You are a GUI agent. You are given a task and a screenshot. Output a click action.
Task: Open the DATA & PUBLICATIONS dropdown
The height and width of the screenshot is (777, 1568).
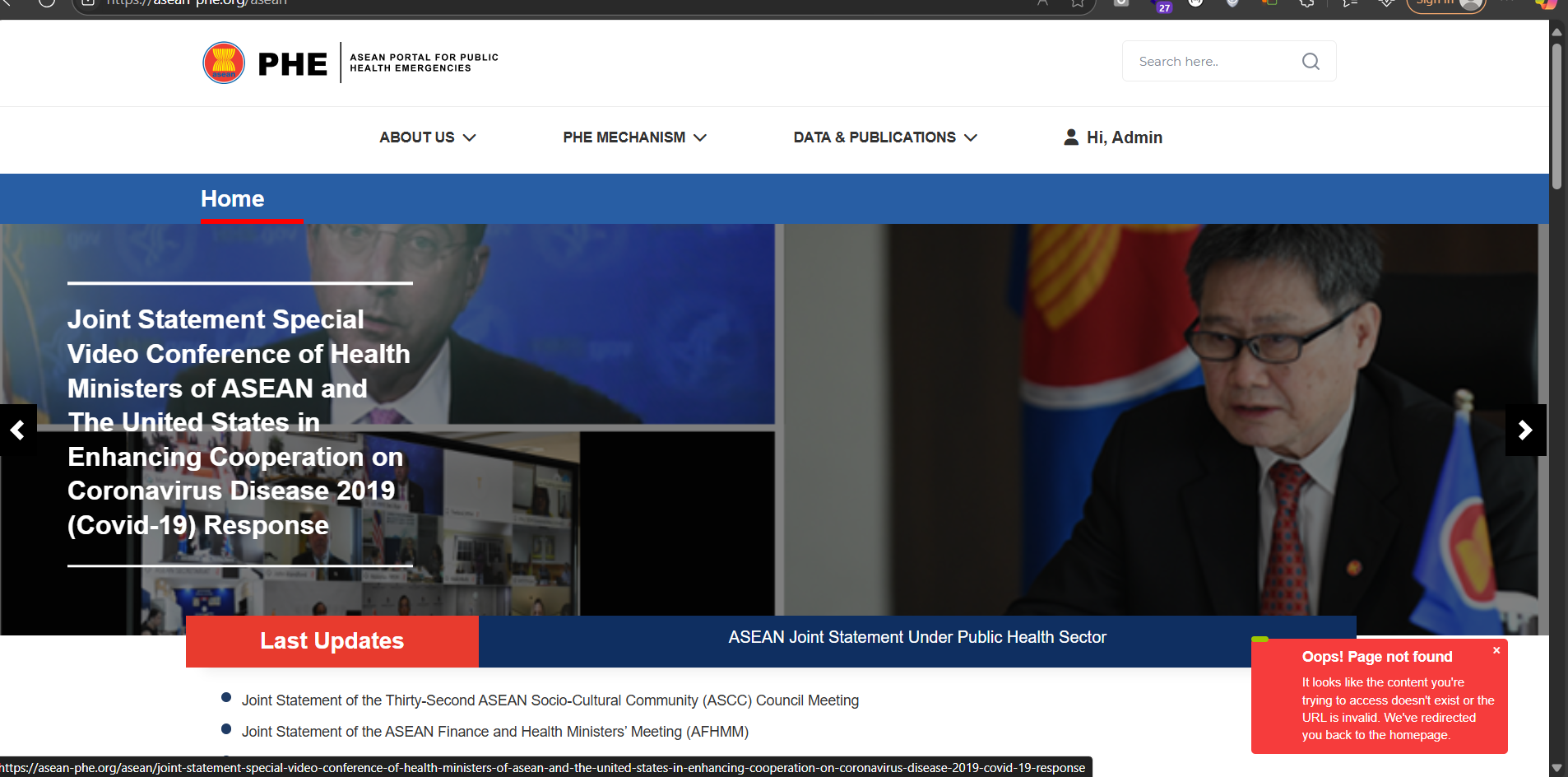(x=884, y=137)
